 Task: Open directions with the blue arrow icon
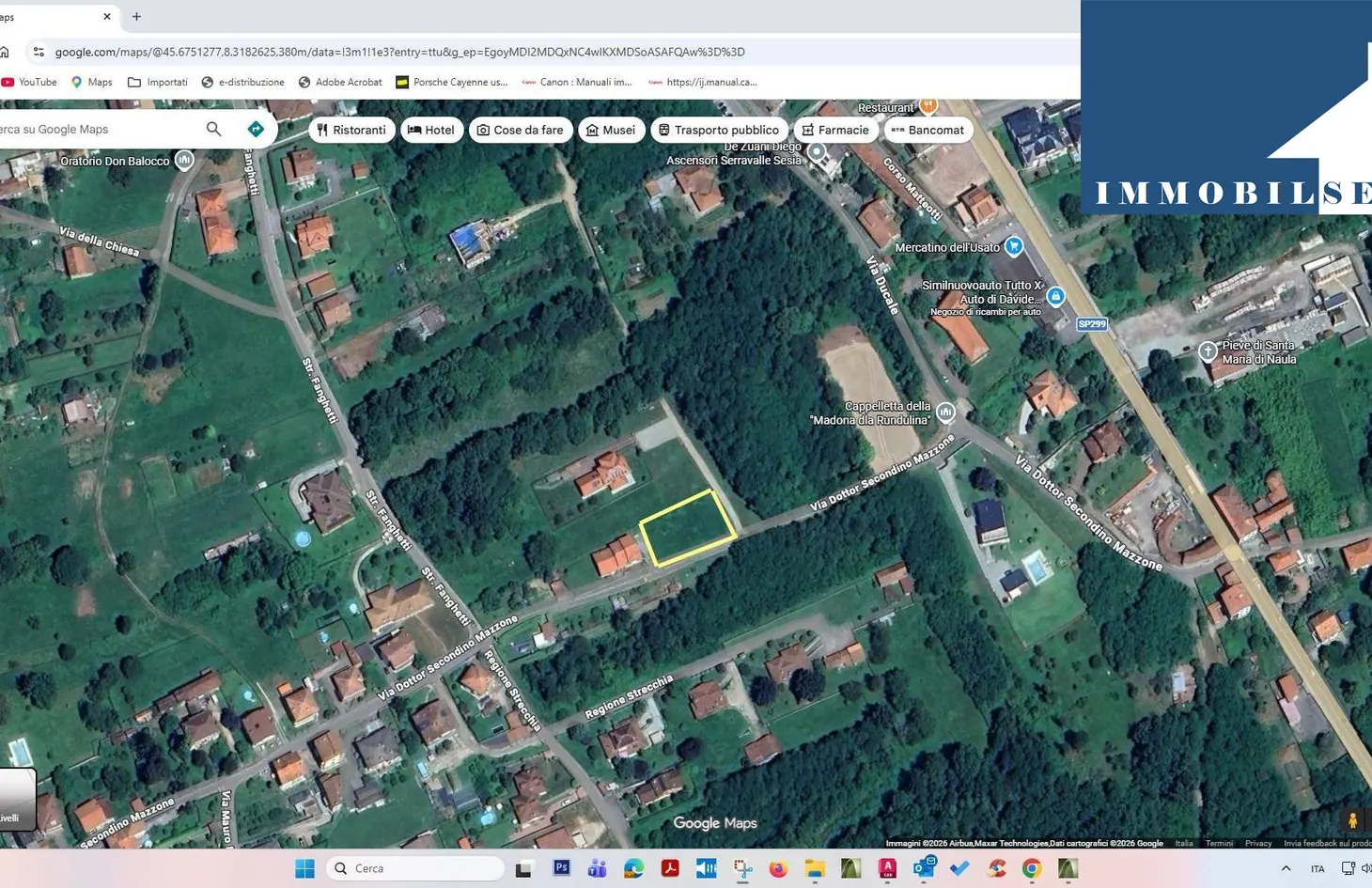tap(256, 130)
